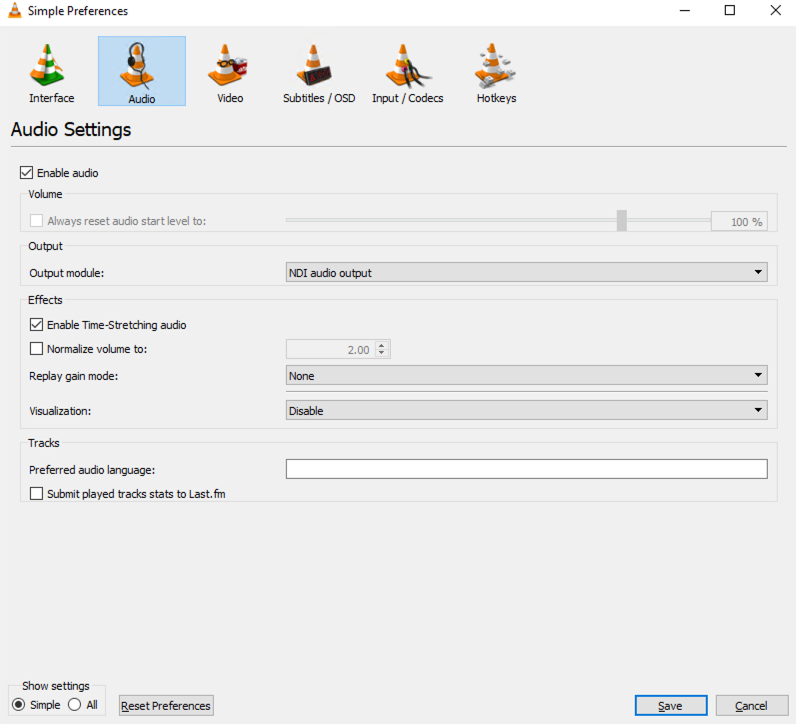
Task: Decrease normalize volume with down arrow
Action: point(382,353)
